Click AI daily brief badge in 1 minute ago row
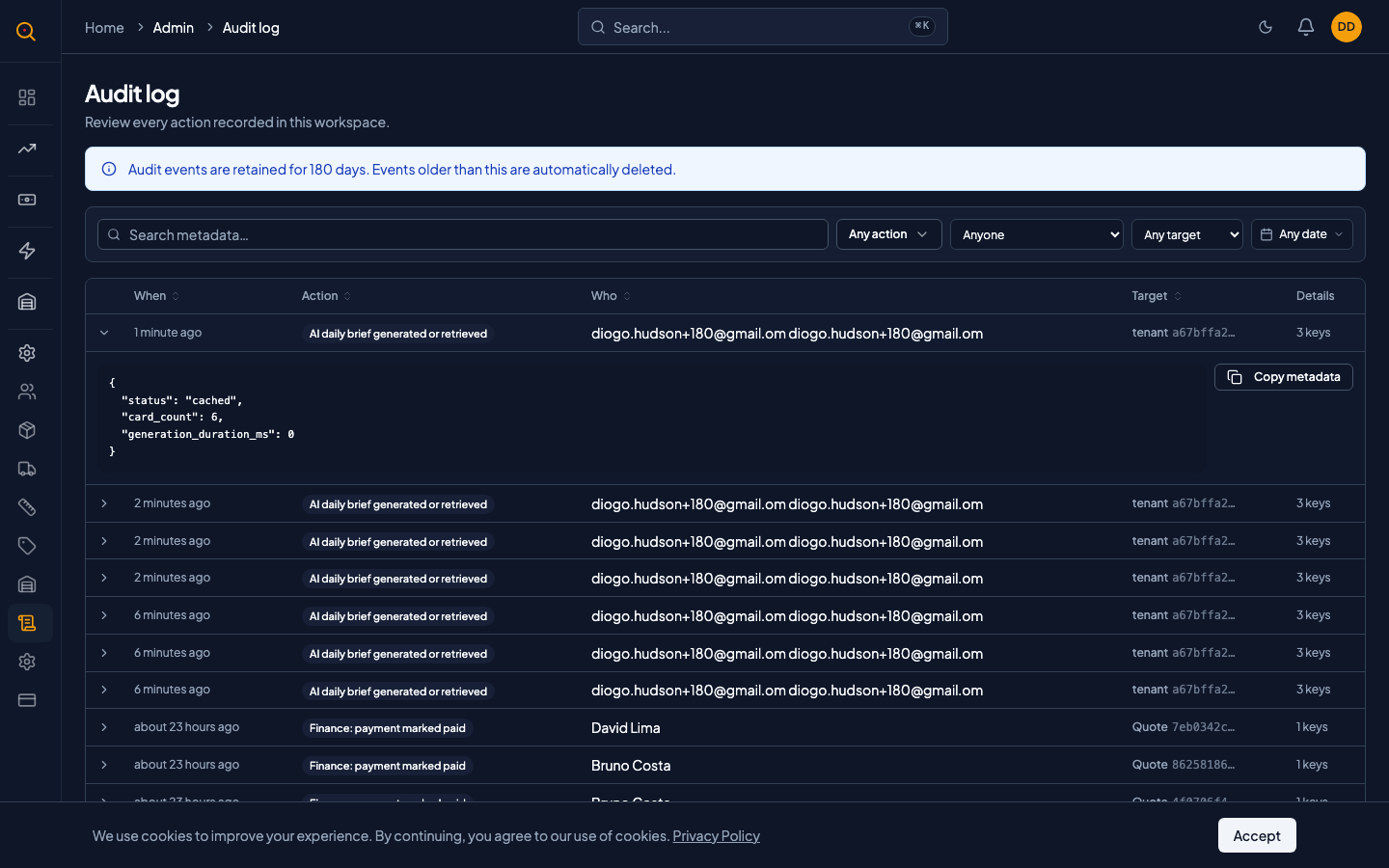The width and height of the screenshot is (1389, 868). tap(398, 334)
